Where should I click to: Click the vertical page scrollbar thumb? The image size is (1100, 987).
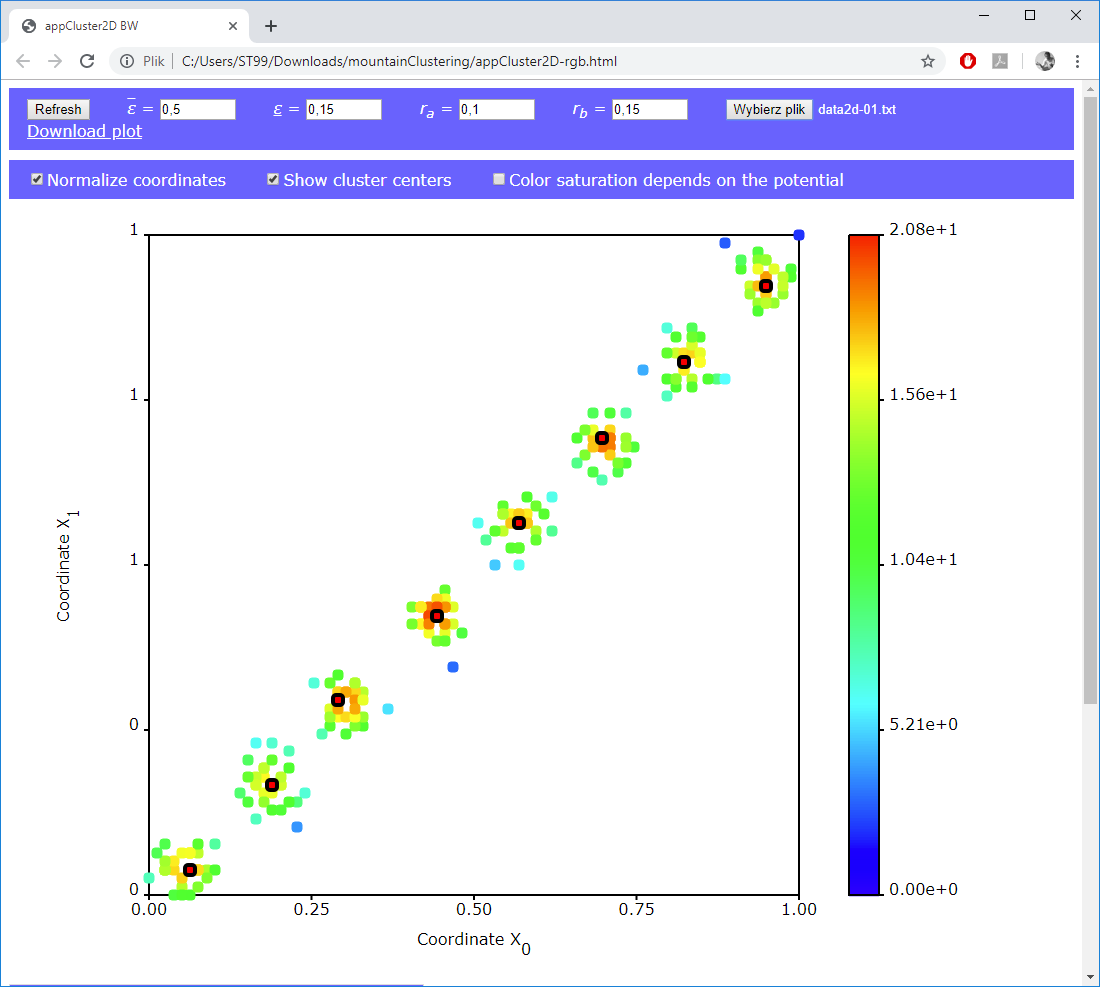click(1090, 400)
